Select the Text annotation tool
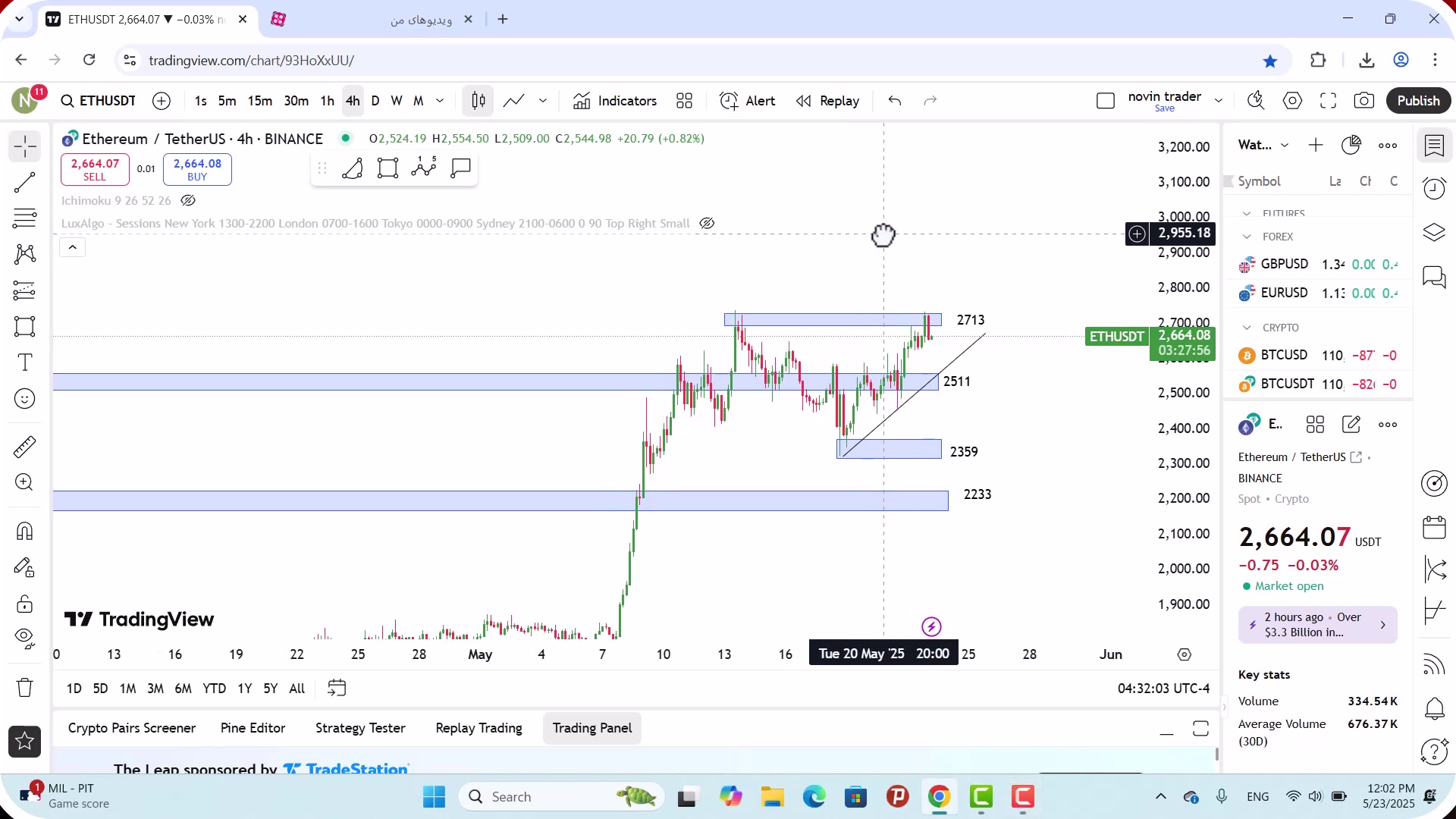 [x=25, y=362]
